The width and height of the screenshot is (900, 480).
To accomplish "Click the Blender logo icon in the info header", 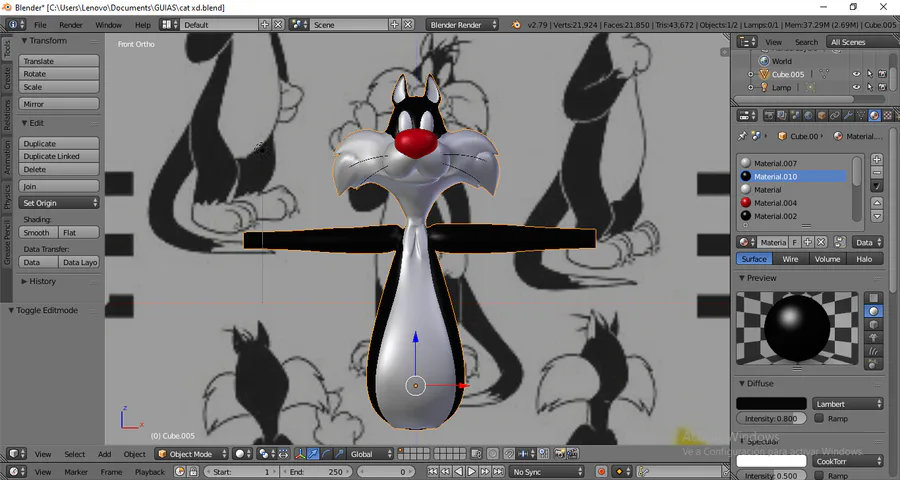I will [x=516, y=25].
